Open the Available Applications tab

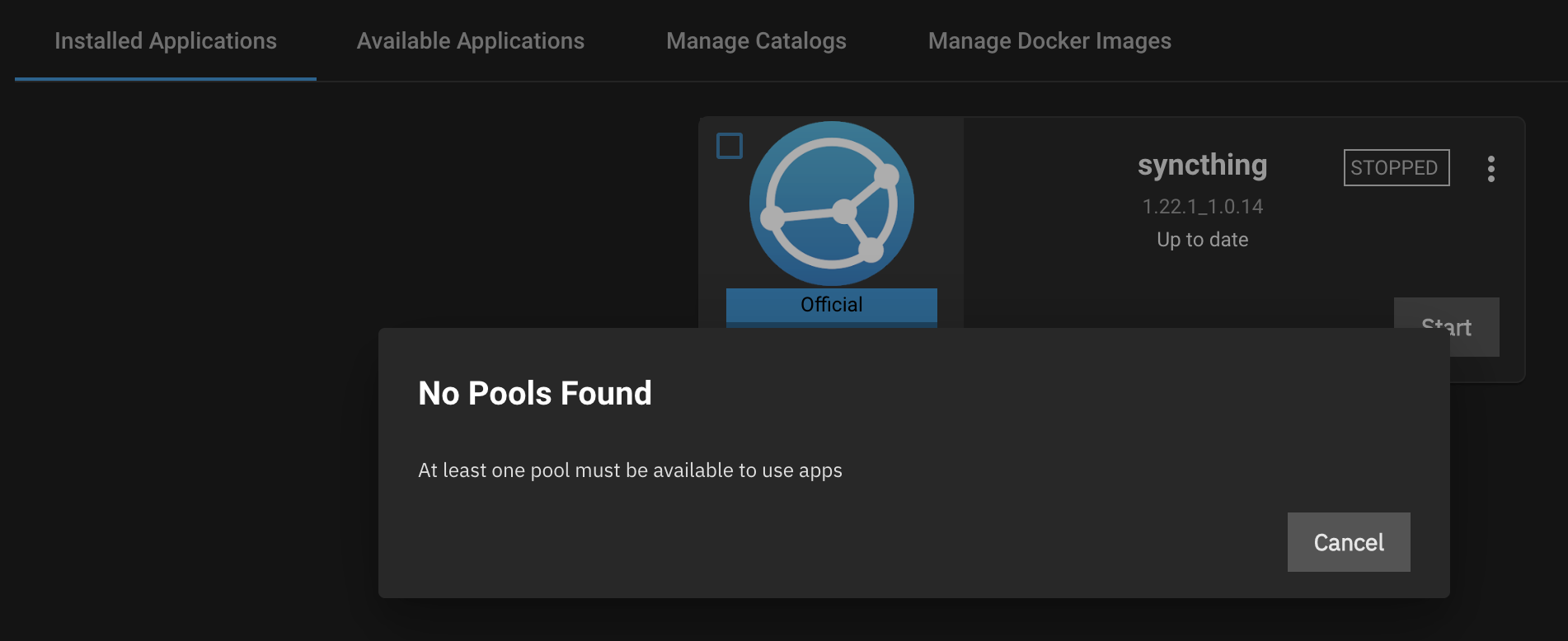pyautogui.click(x=471, y=41)
